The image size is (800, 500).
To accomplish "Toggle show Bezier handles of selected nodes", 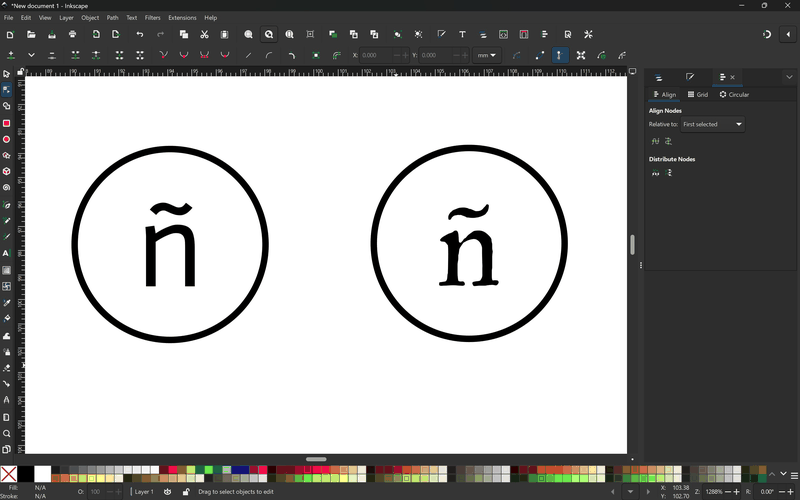I will click(560, 55).
